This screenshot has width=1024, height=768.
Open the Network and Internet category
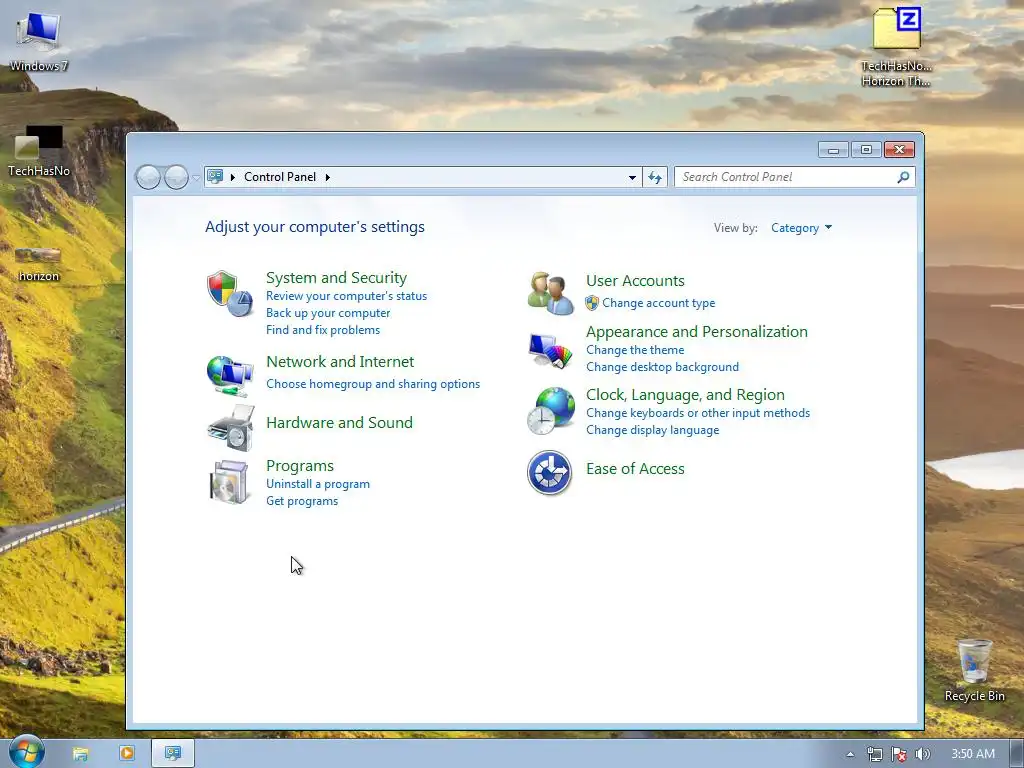[340, 362]
